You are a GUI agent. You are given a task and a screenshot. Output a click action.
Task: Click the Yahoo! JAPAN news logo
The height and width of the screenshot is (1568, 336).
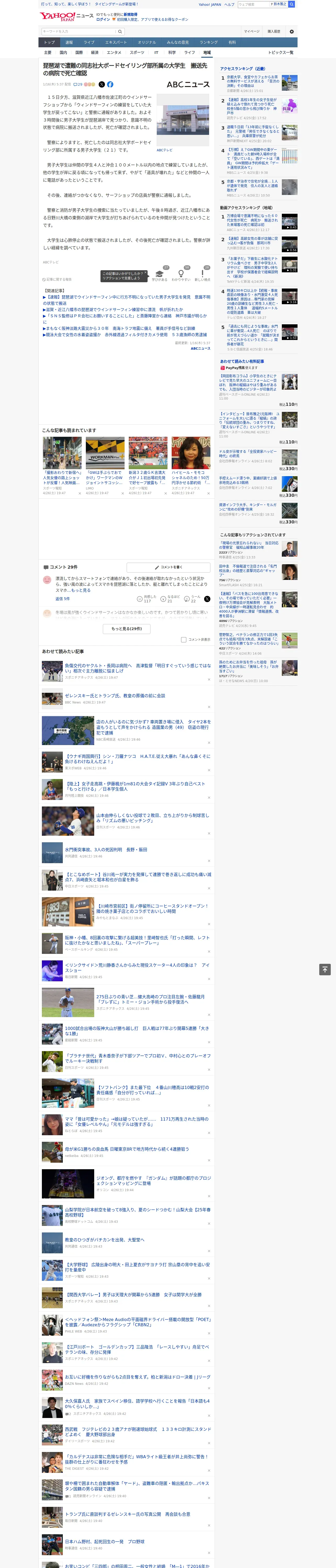[66, 16]
